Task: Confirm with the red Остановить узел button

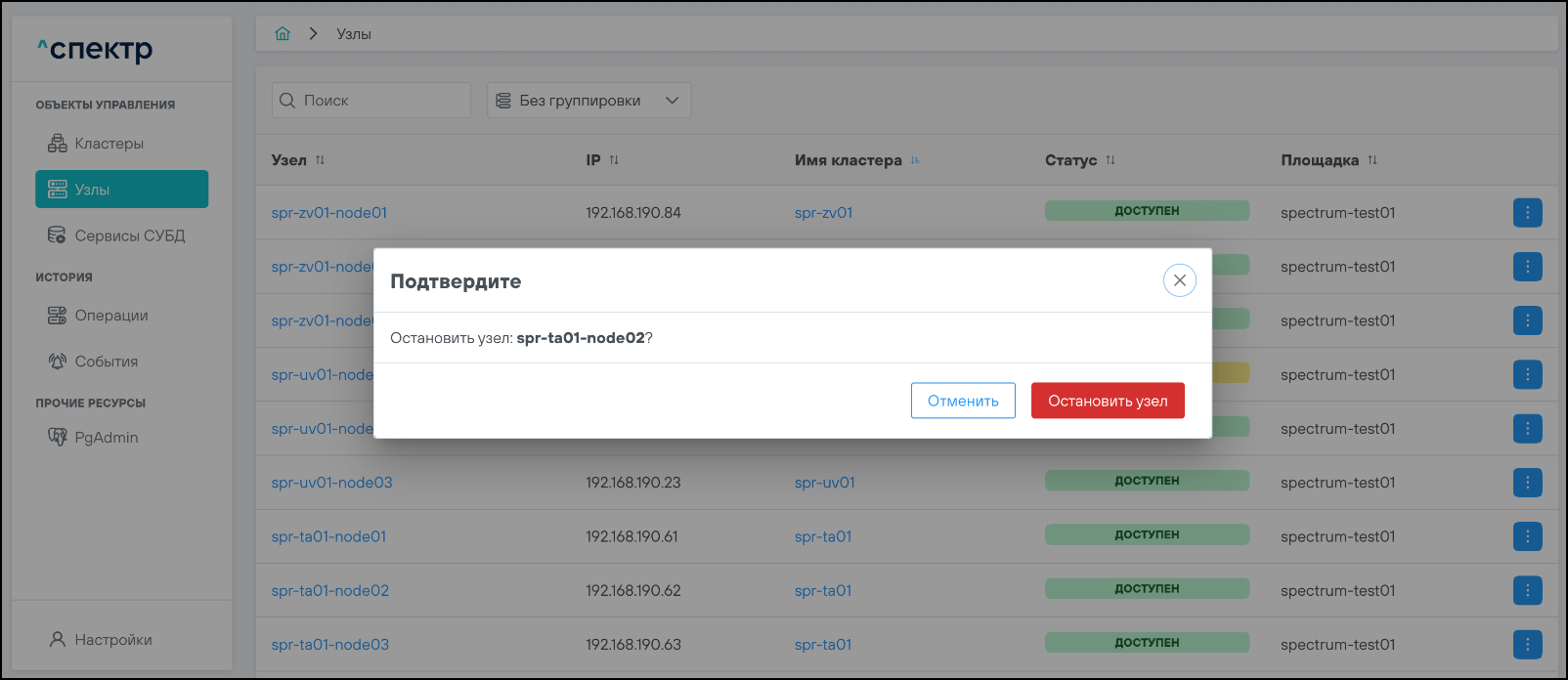Action: click(x=1107, y=401)
